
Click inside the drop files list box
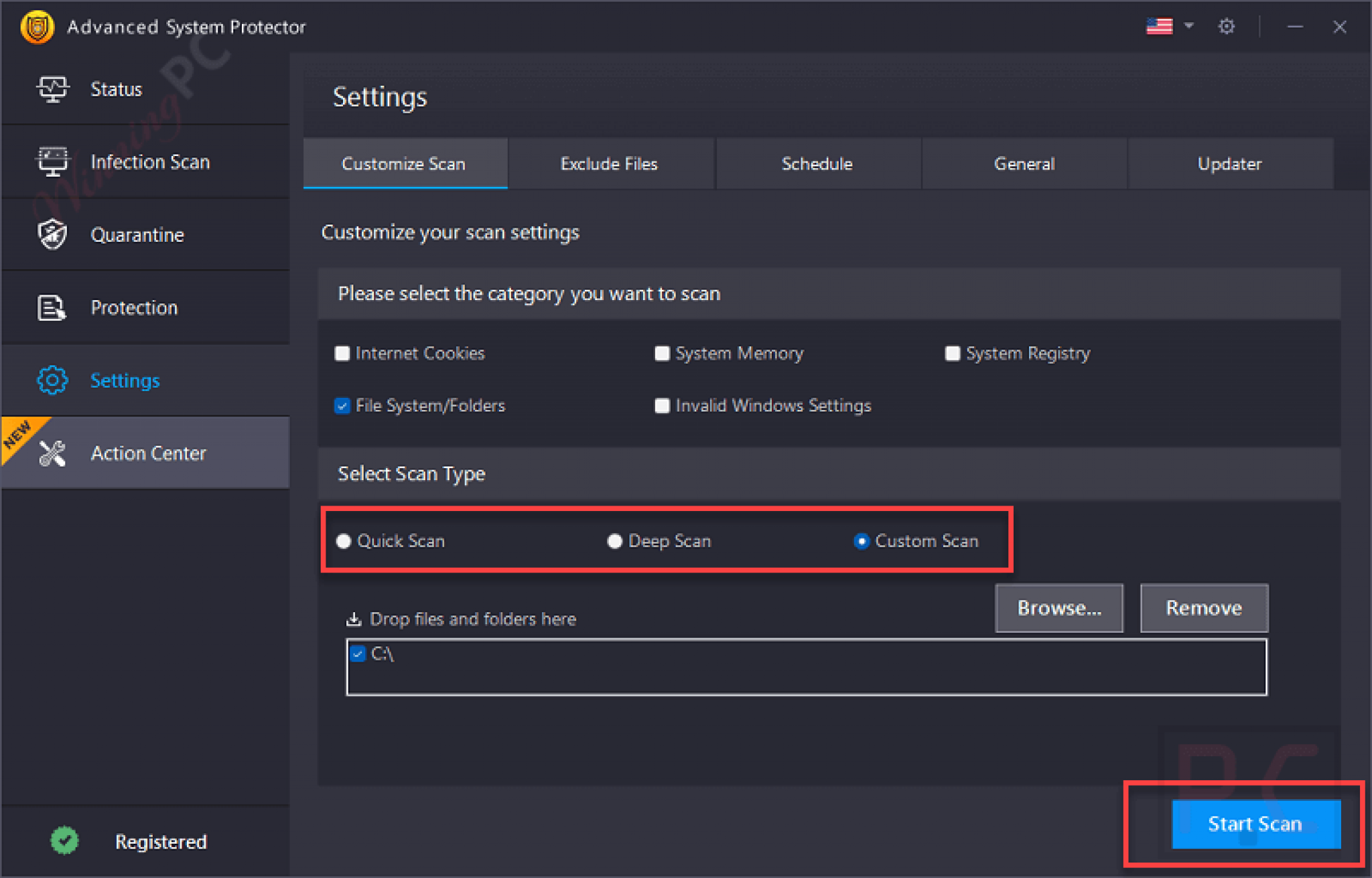tap(807, 667)
